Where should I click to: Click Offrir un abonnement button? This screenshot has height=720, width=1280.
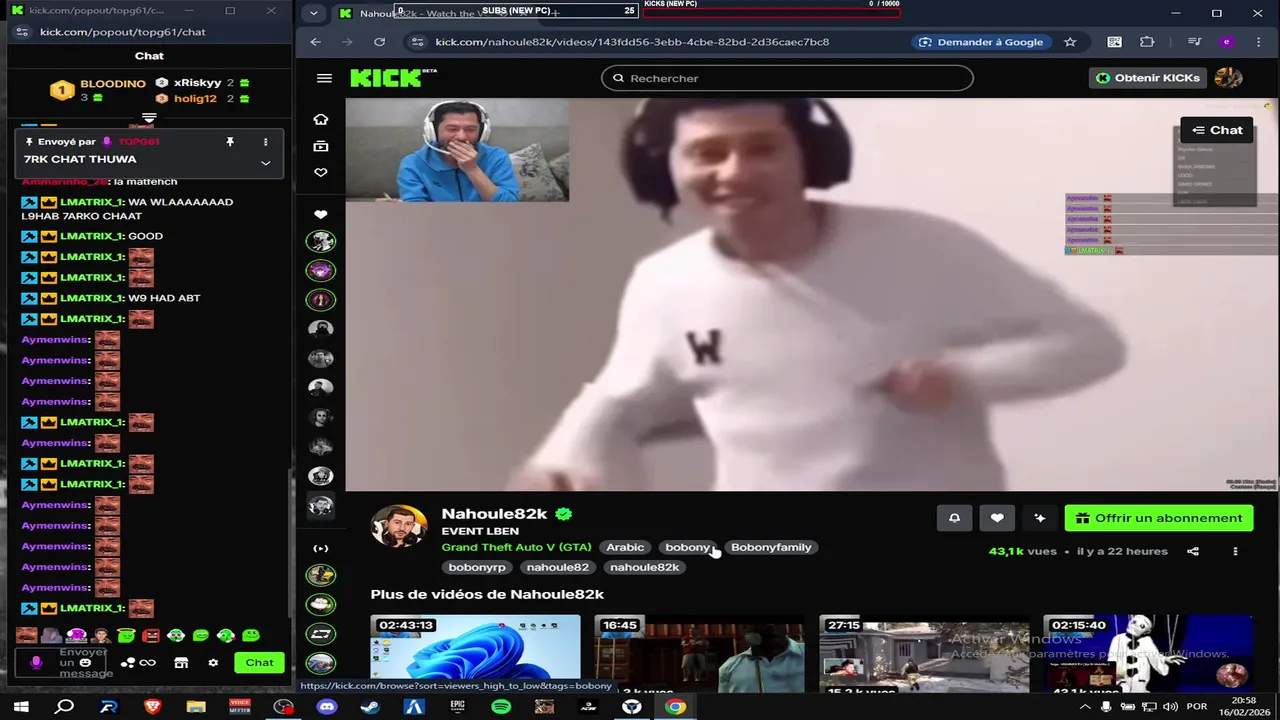pyautogui.click(x=1159, y=518)
